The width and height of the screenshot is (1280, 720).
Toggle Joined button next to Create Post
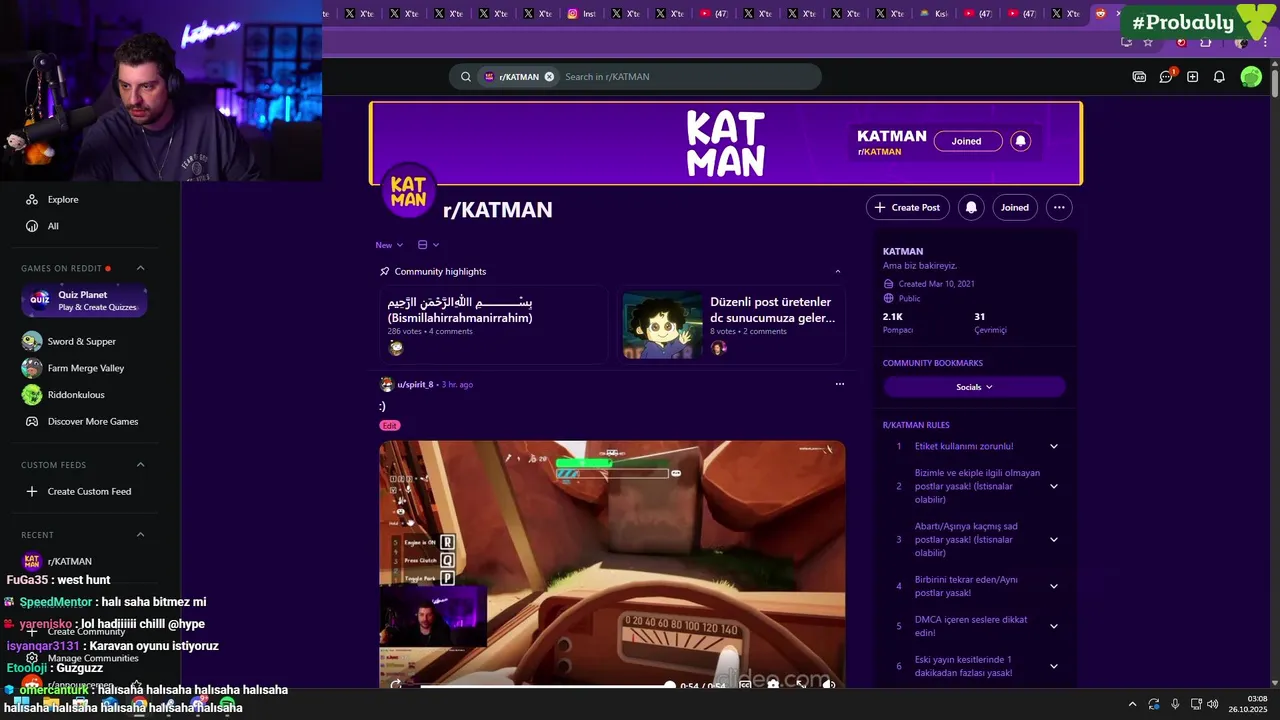1015,207
